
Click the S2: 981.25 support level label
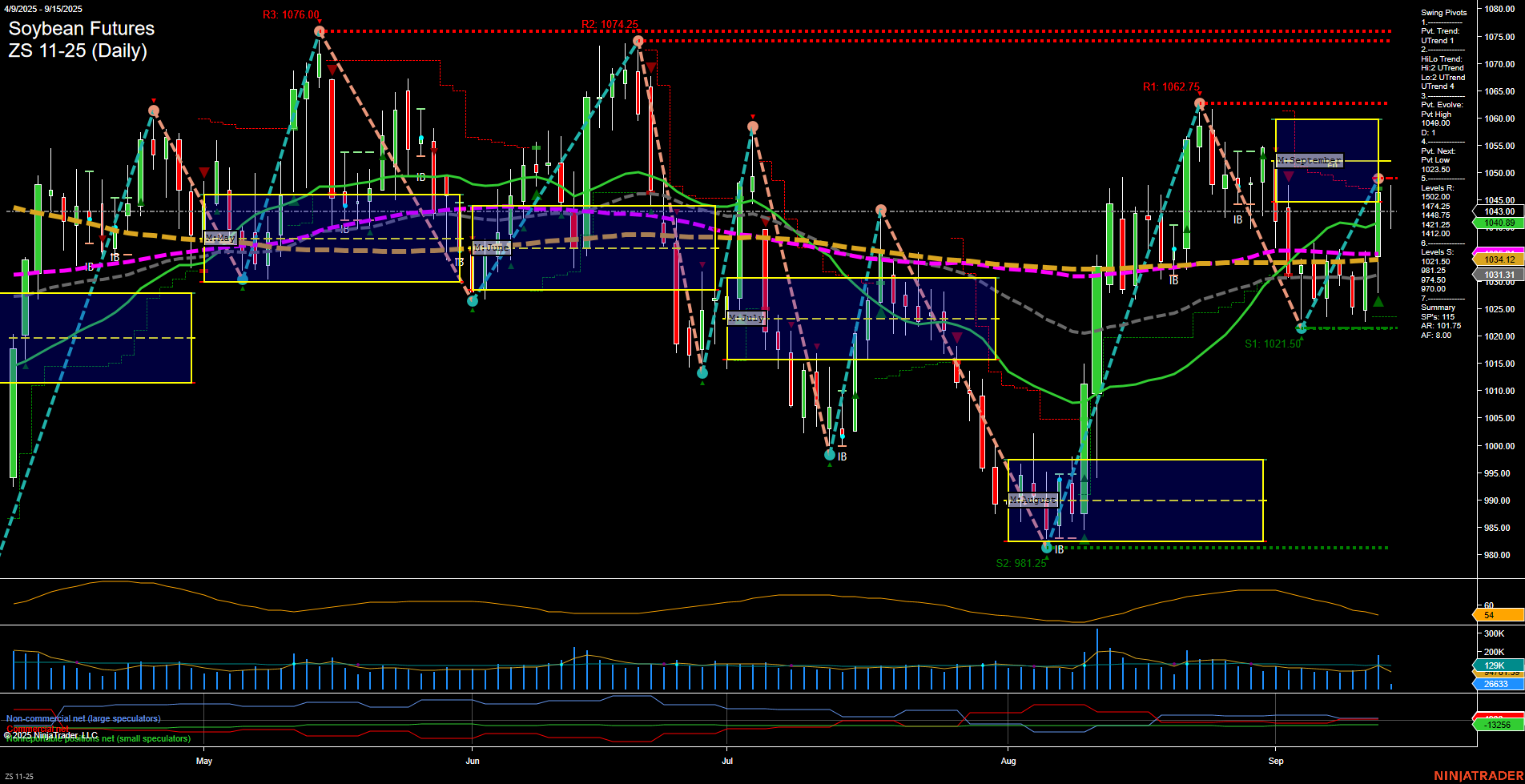[1020, 563]
